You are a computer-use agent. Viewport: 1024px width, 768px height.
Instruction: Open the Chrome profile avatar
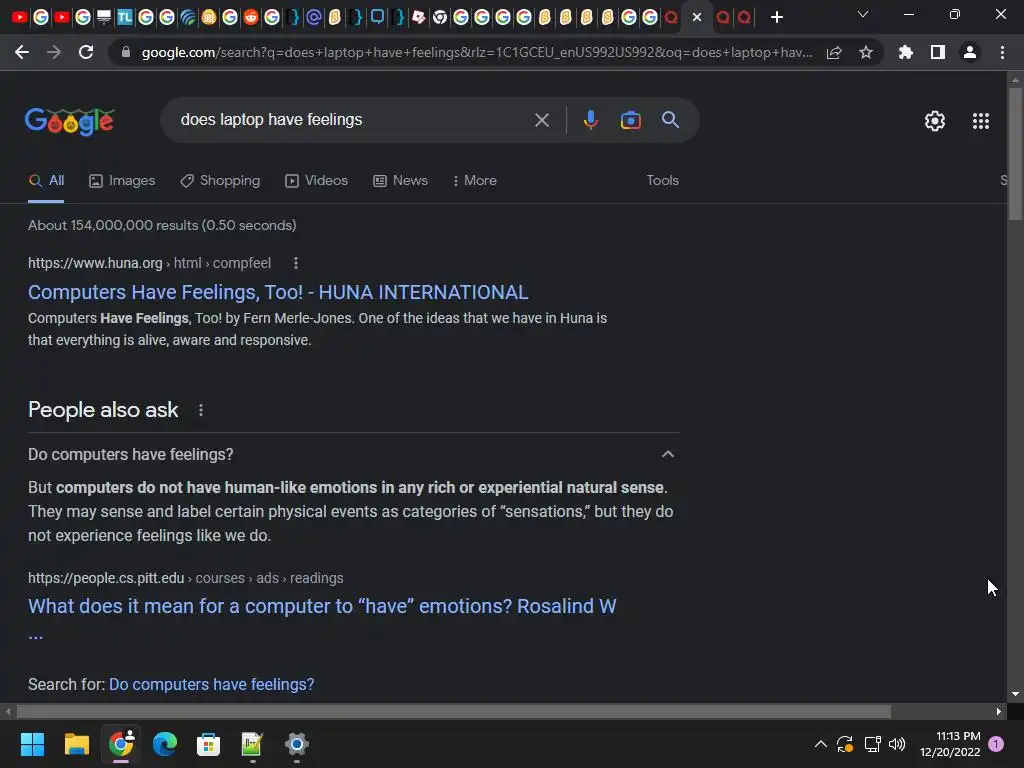click(x=970, y=52)
